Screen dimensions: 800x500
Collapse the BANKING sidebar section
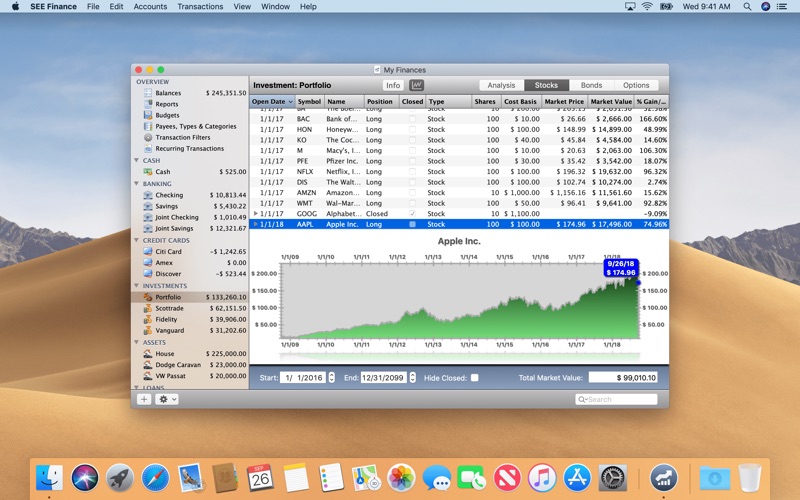tap(136, 184)
